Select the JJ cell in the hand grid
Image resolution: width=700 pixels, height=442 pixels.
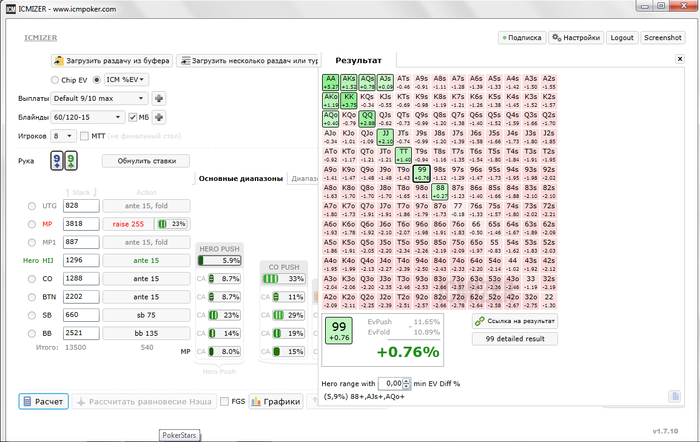click(x=385, y=137)
